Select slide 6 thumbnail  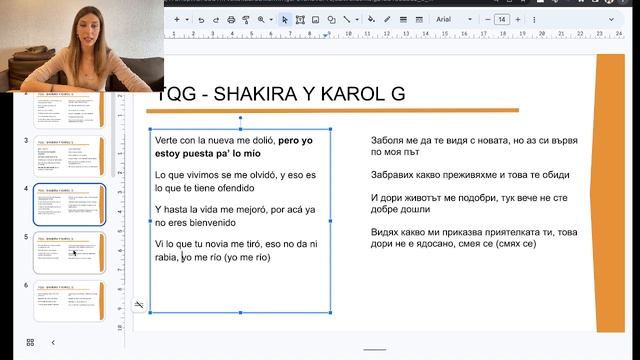[x=69, y=301]
